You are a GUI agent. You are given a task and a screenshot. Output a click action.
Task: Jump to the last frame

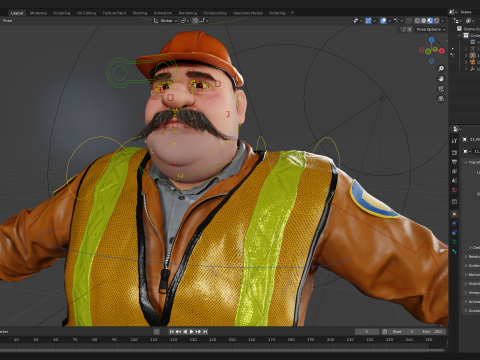tap(205, 332)
